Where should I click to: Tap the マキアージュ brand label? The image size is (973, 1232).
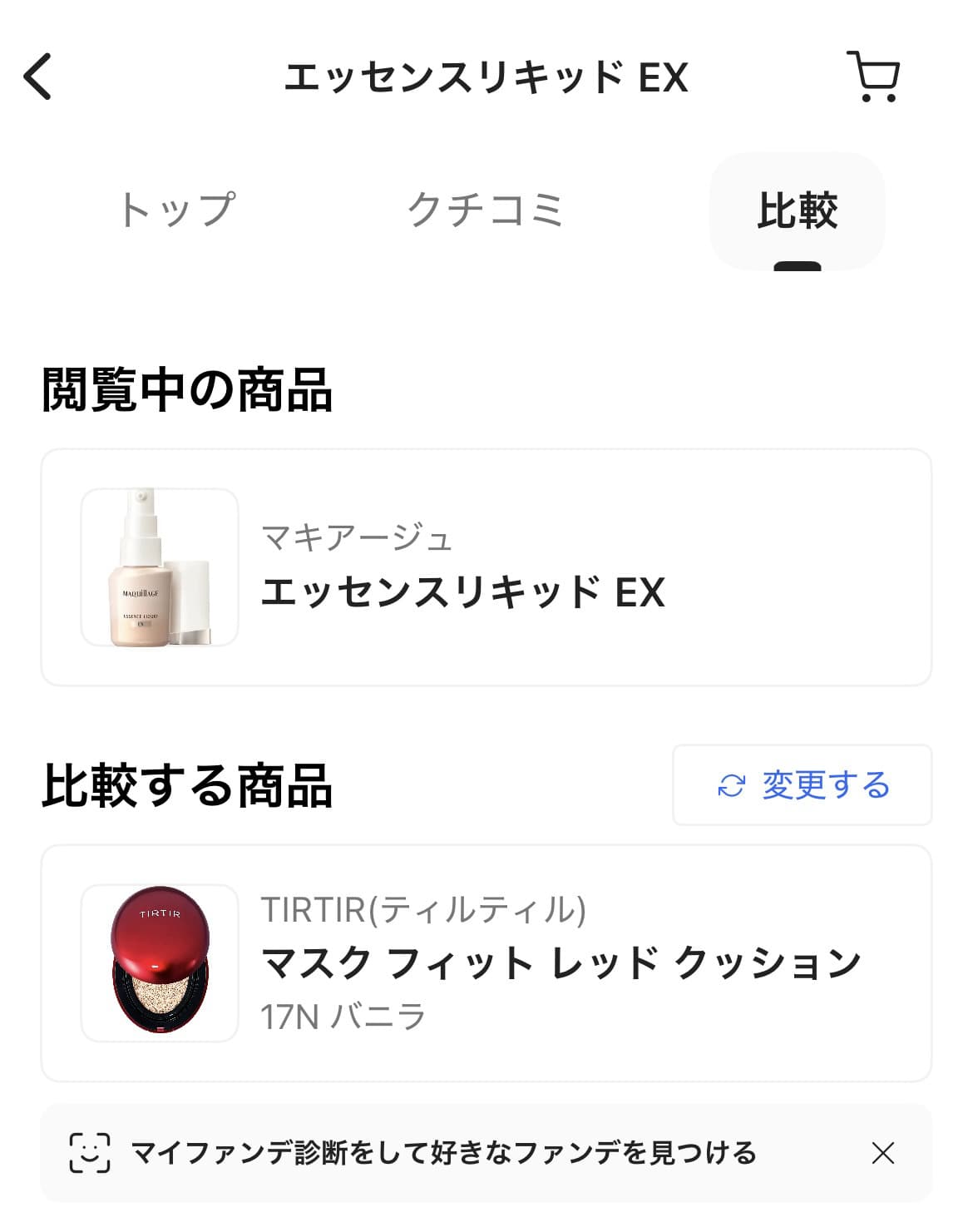pos(356,538)
